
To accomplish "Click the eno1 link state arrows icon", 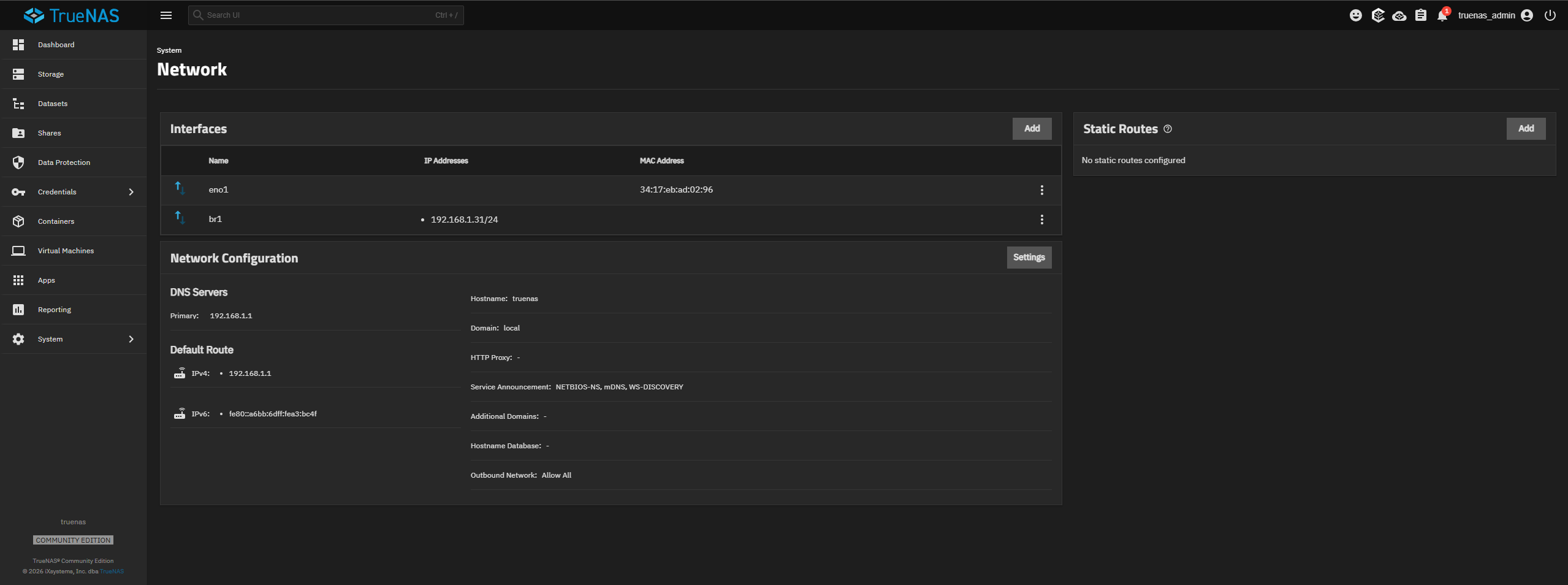I will [x=180, y=188].
